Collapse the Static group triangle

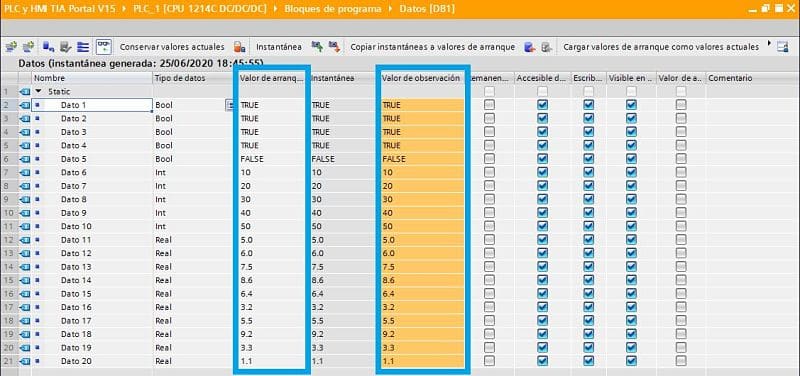tap(39, 92)
